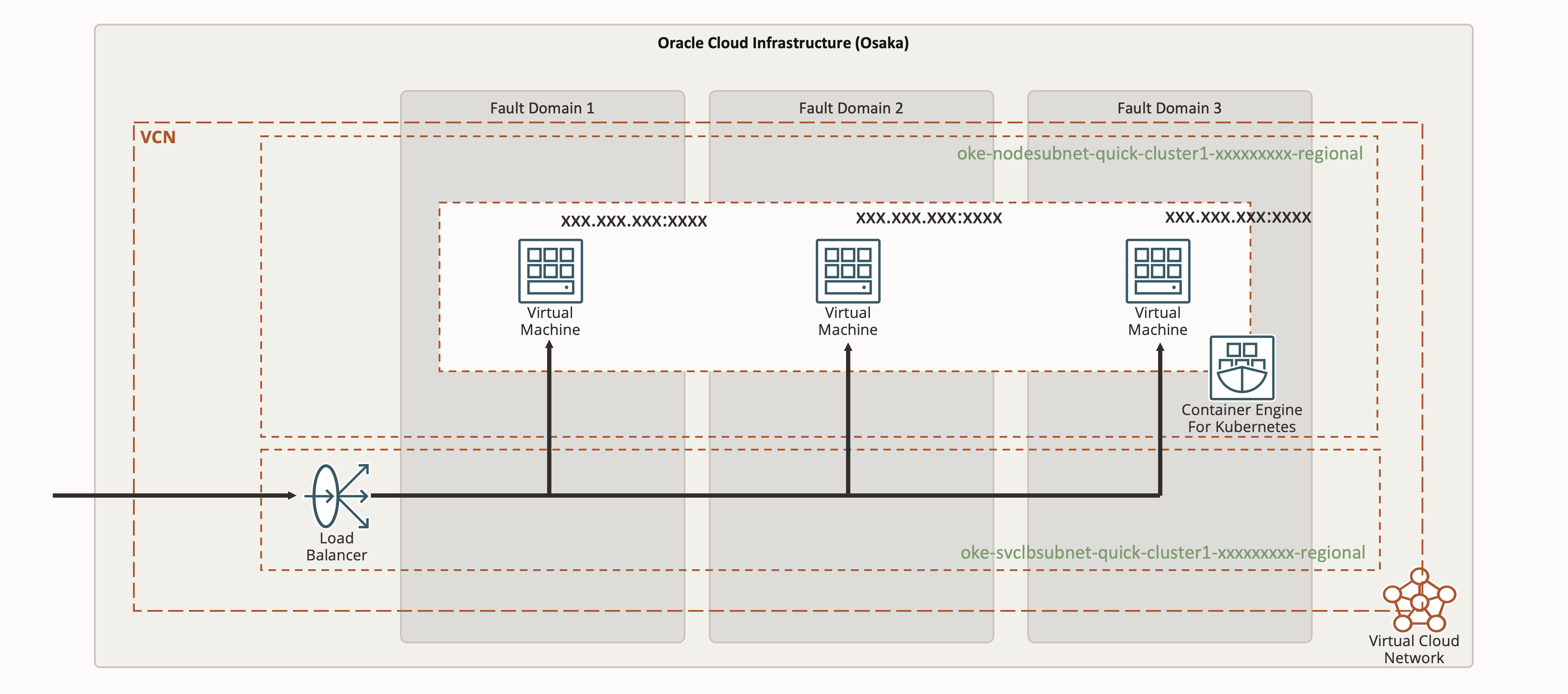
Task: Click the oke-svclbsubnet-quick-cluster1 subnet label
Action: click(1163, 552)
